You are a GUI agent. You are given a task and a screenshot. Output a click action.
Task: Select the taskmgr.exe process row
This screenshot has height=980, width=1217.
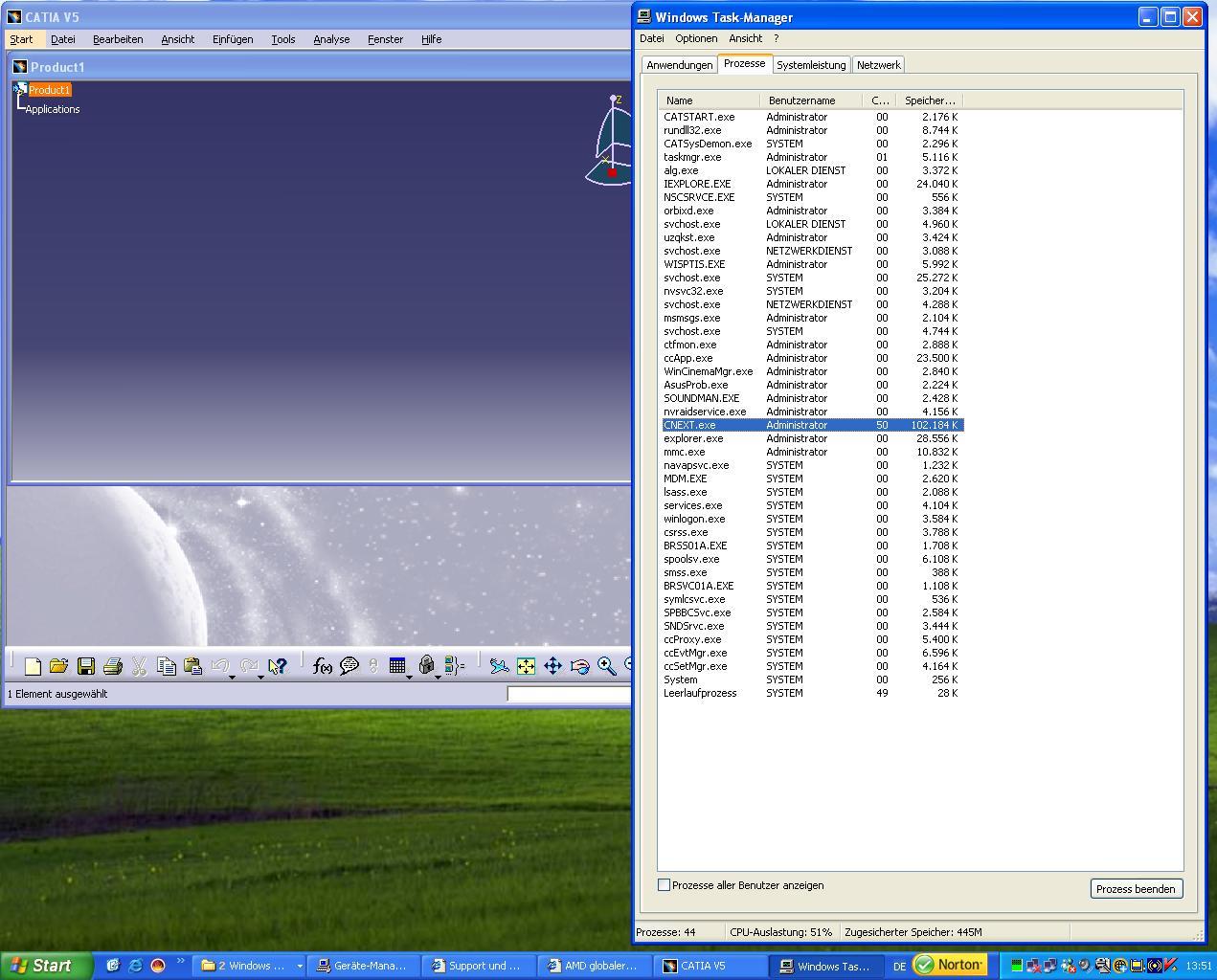[812, 157]
